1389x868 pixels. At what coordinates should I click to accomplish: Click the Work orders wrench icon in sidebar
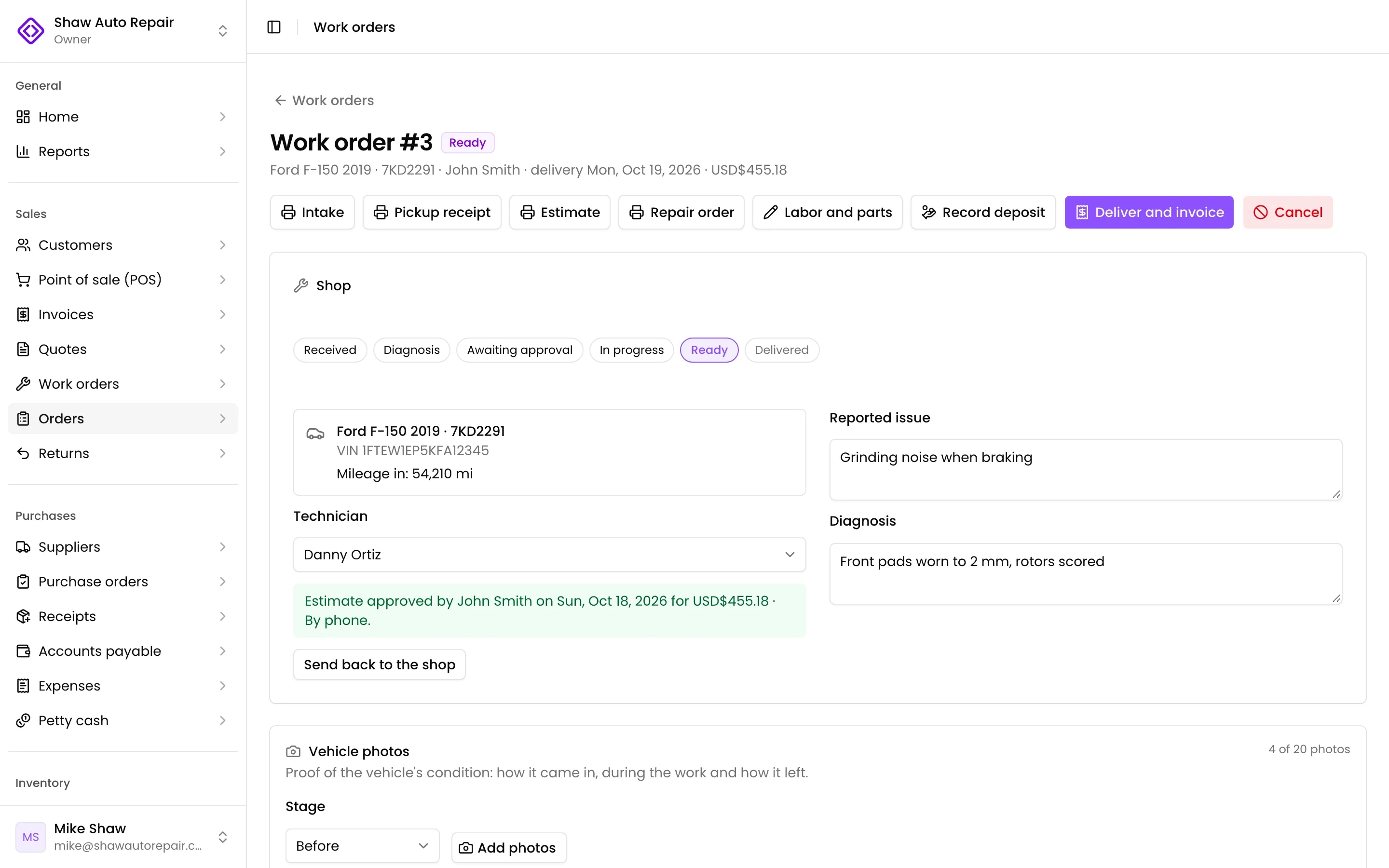23,383
